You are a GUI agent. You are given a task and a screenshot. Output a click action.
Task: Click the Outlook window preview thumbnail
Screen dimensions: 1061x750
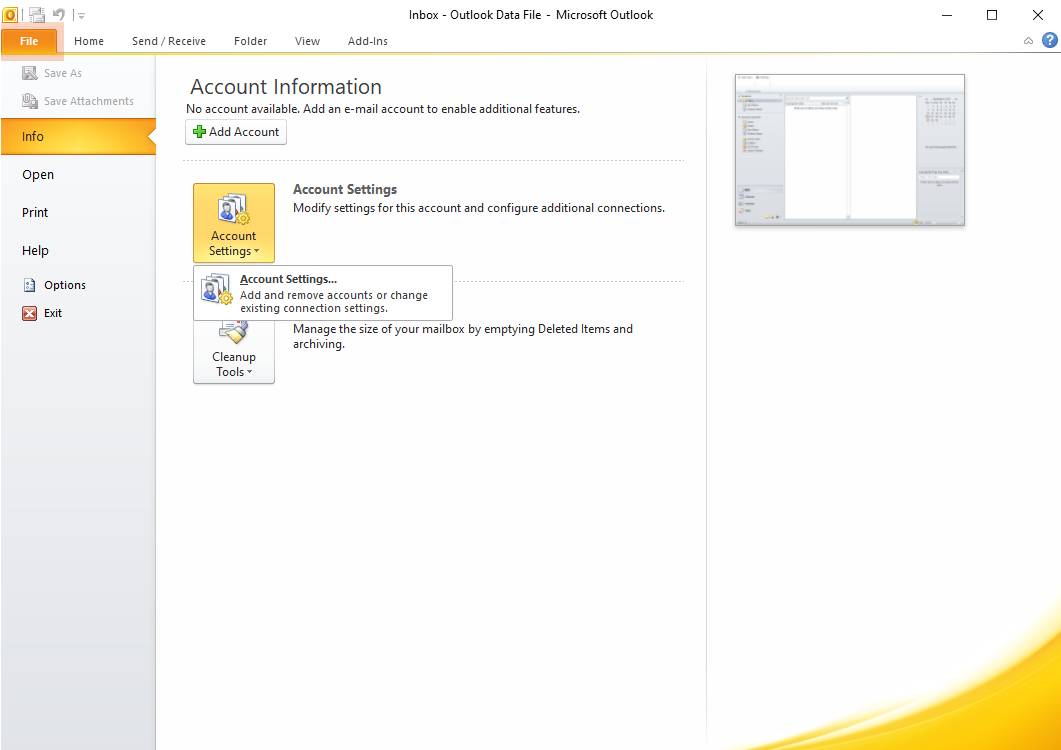point(850,150)
